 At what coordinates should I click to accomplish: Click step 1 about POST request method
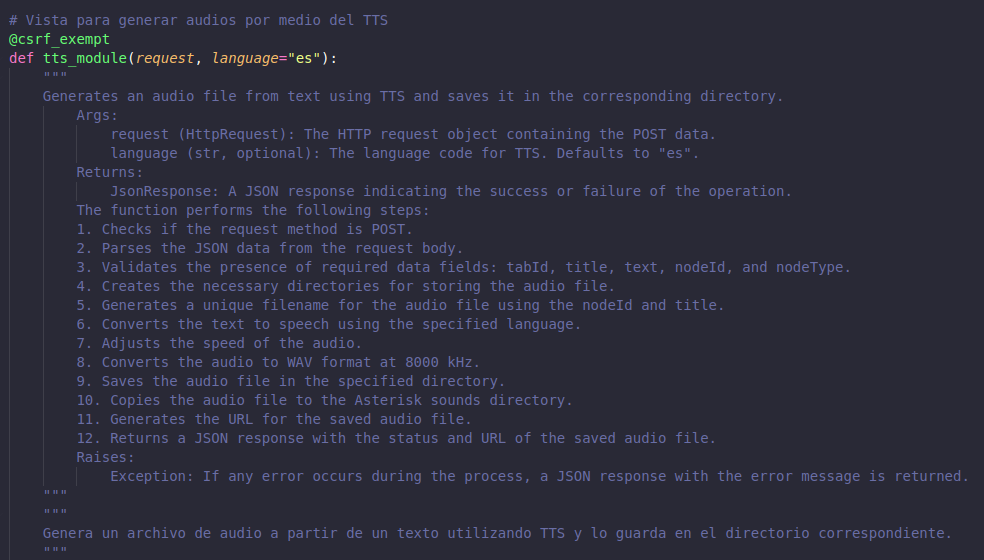point(245,229)
